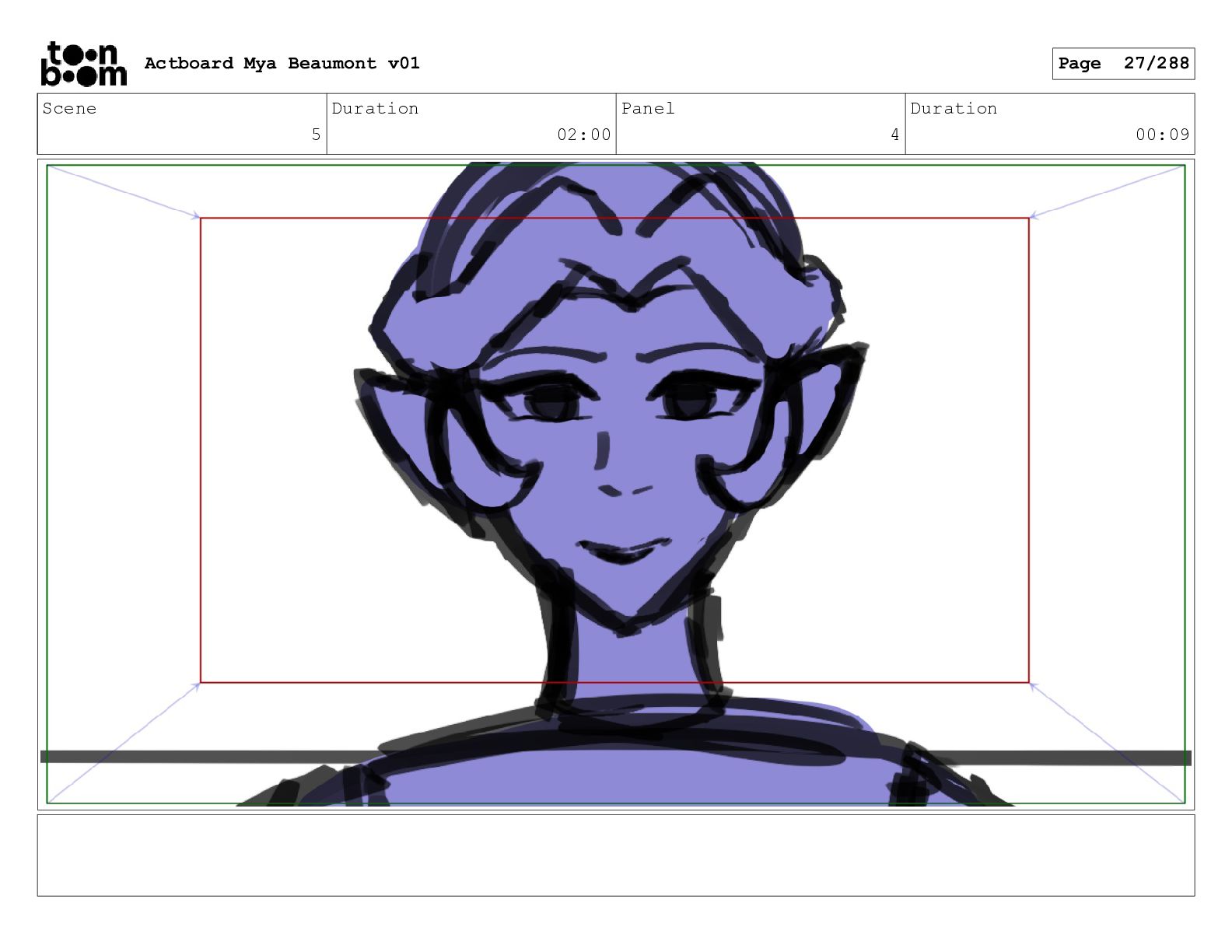Image resolution: width=1232 pixels, height=952 pixels.
Task: Click the 'Panel' header label
Action: tap(648, 109)
